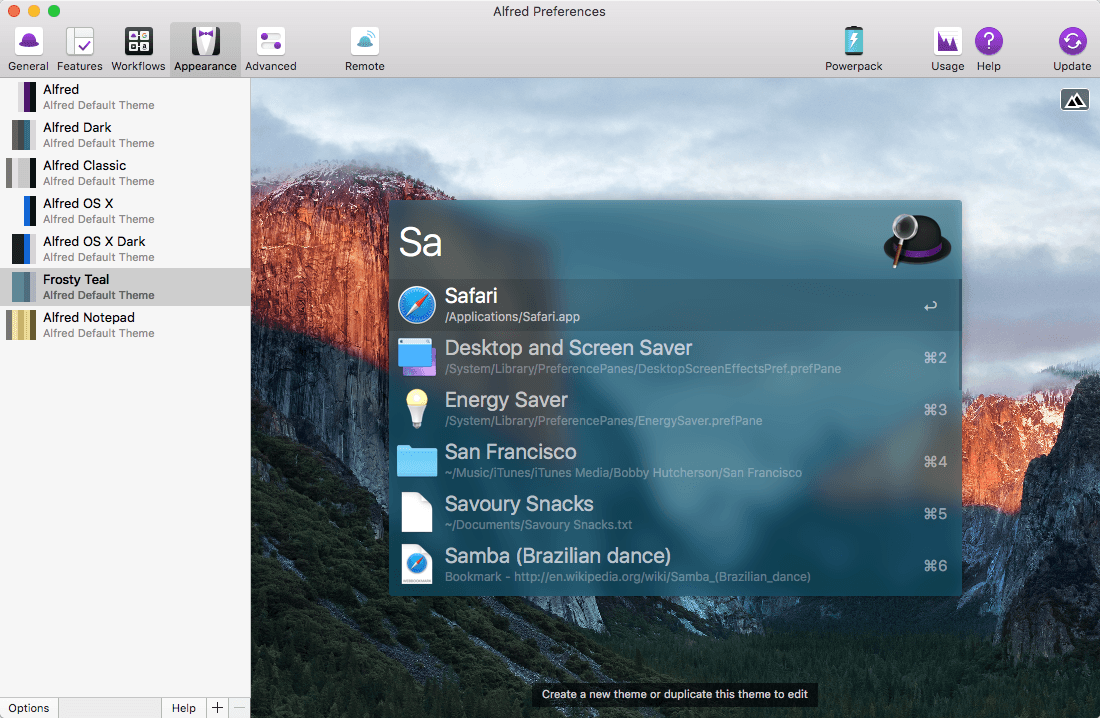
Task: Select the Appearance tuxedo icon
Action: pyautogui.click(x=206, y=42)
